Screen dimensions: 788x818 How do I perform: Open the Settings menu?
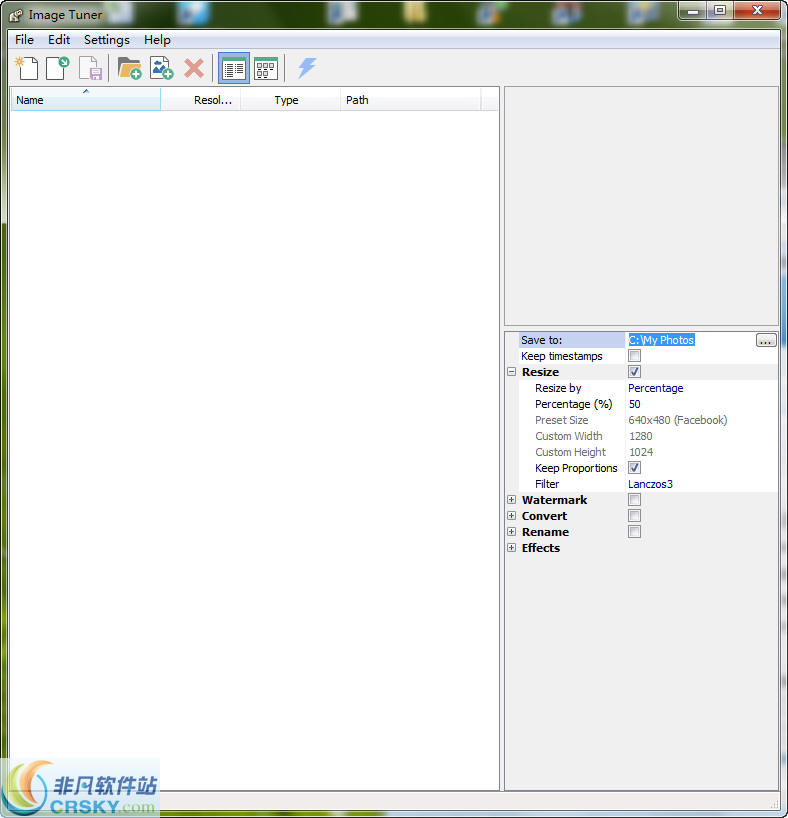click(106, 40)
